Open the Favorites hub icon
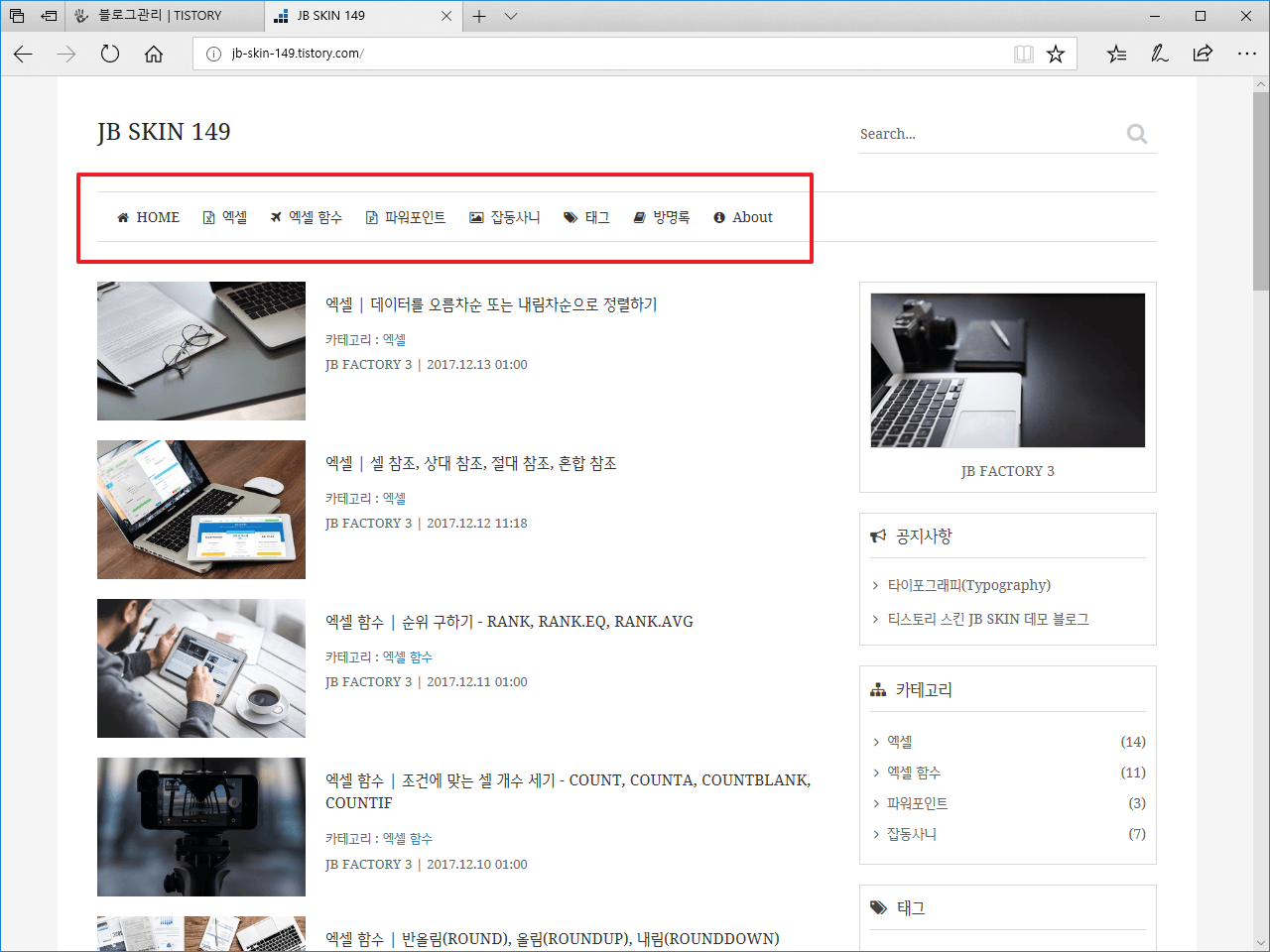Viewport: 1270px width, 952px height. (x=1116, y=54)
